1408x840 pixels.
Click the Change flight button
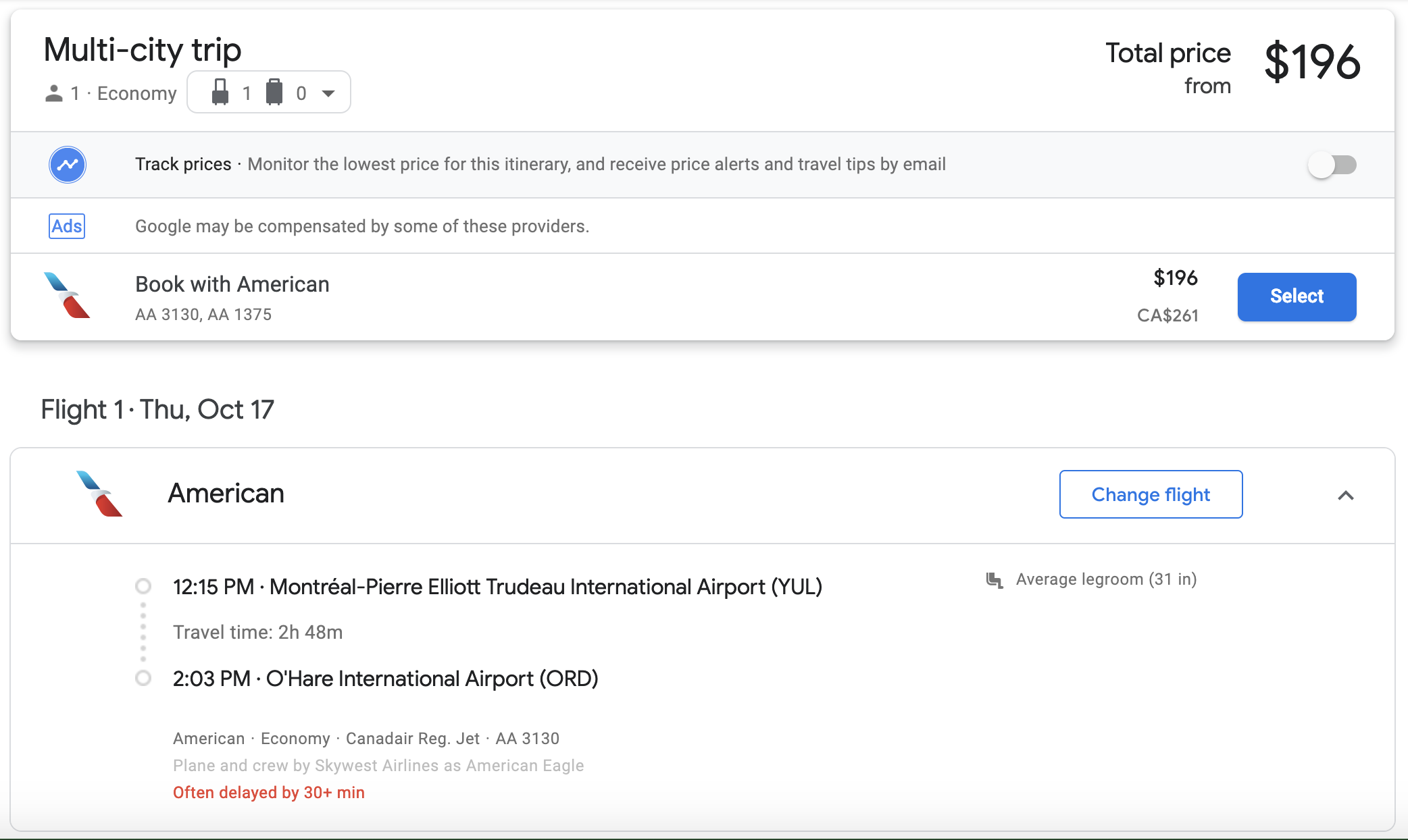[x=1151, y=494]
